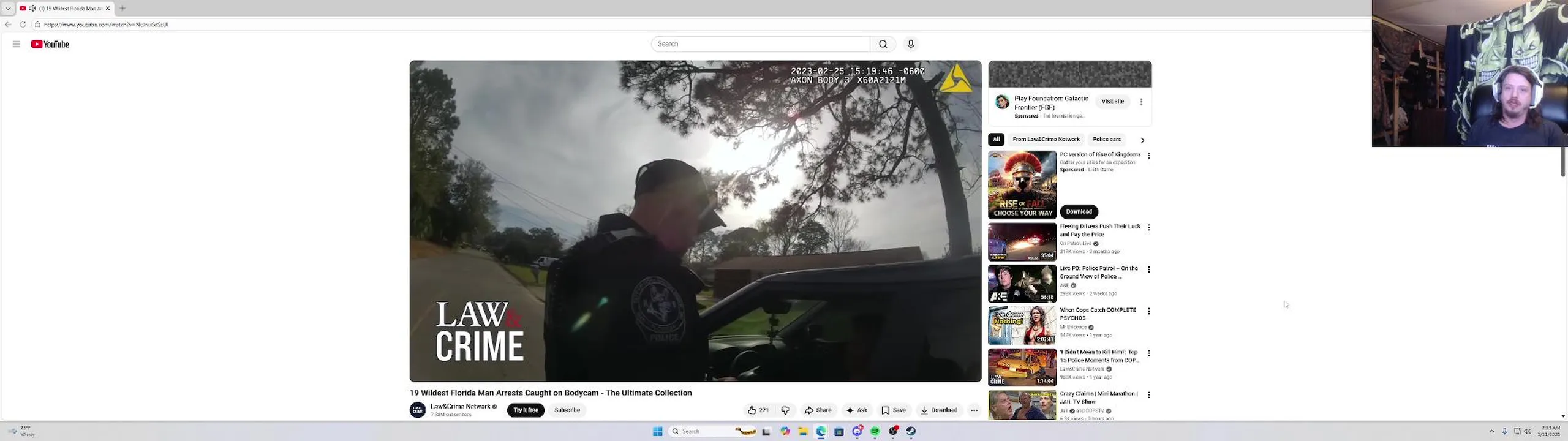Switch to Microsoft Edge in taskbar
1568x441 pixels.
point(821,431)
